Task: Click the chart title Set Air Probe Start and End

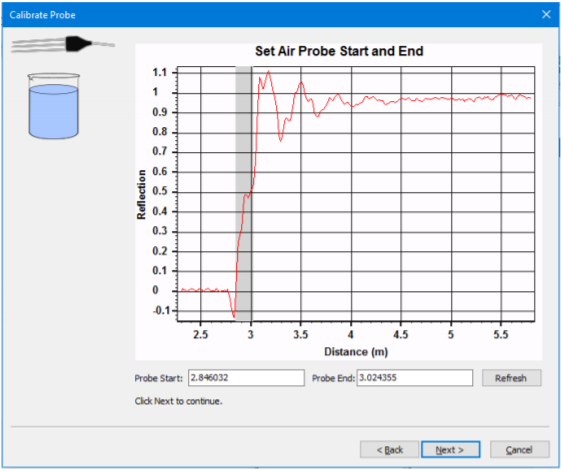Action: 339,51
